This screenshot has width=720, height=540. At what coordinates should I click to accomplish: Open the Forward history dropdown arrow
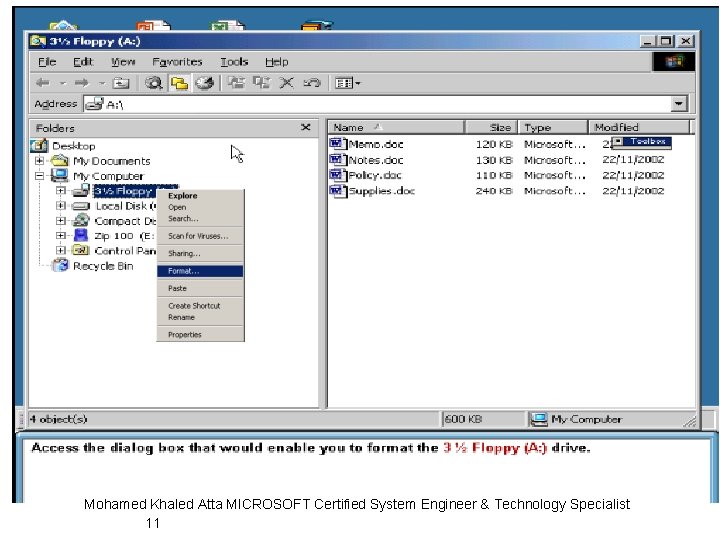pyautogui.click(x=102, y=83)
